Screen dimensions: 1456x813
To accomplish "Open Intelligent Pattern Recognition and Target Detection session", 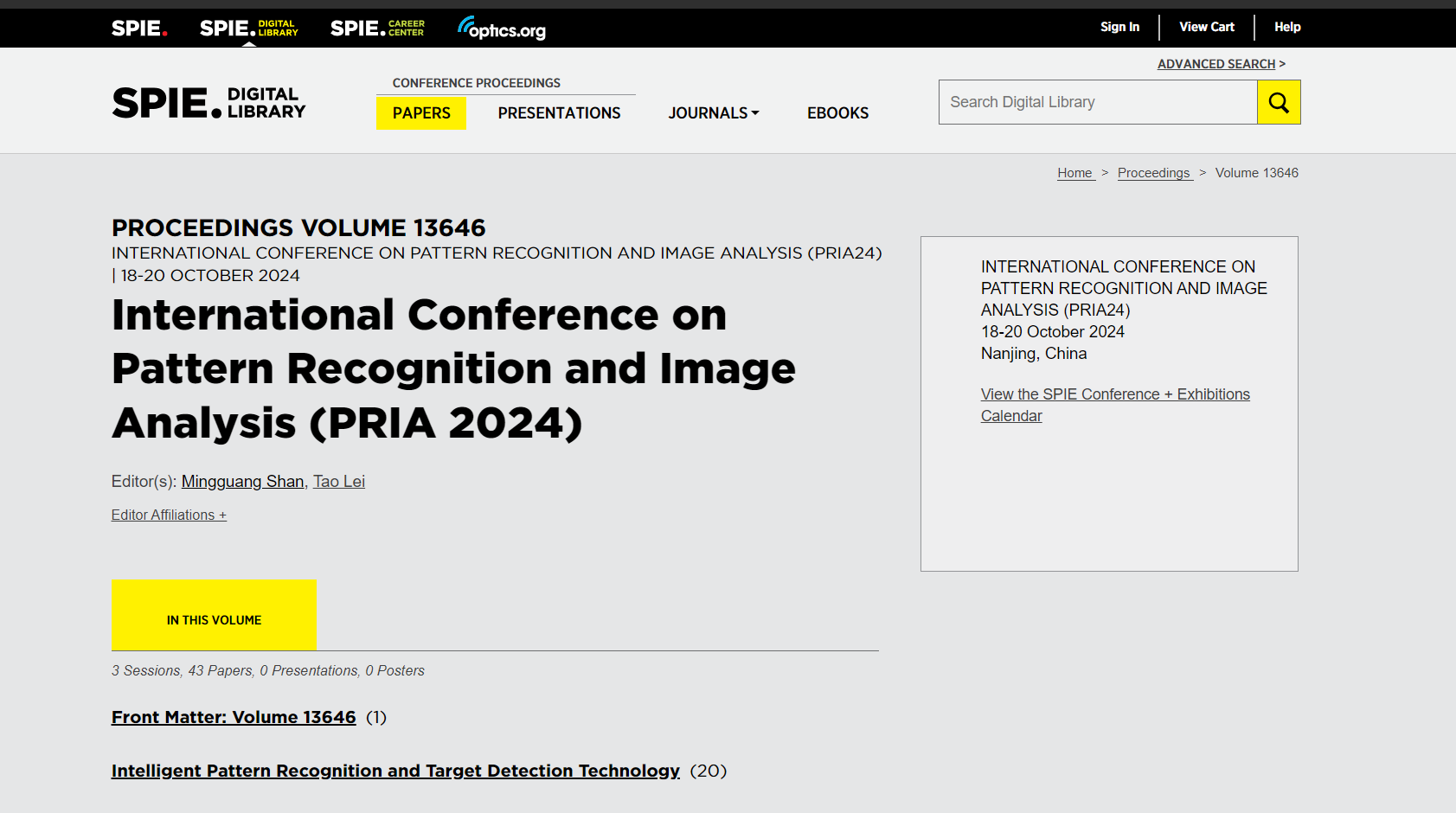I will 395,771.
